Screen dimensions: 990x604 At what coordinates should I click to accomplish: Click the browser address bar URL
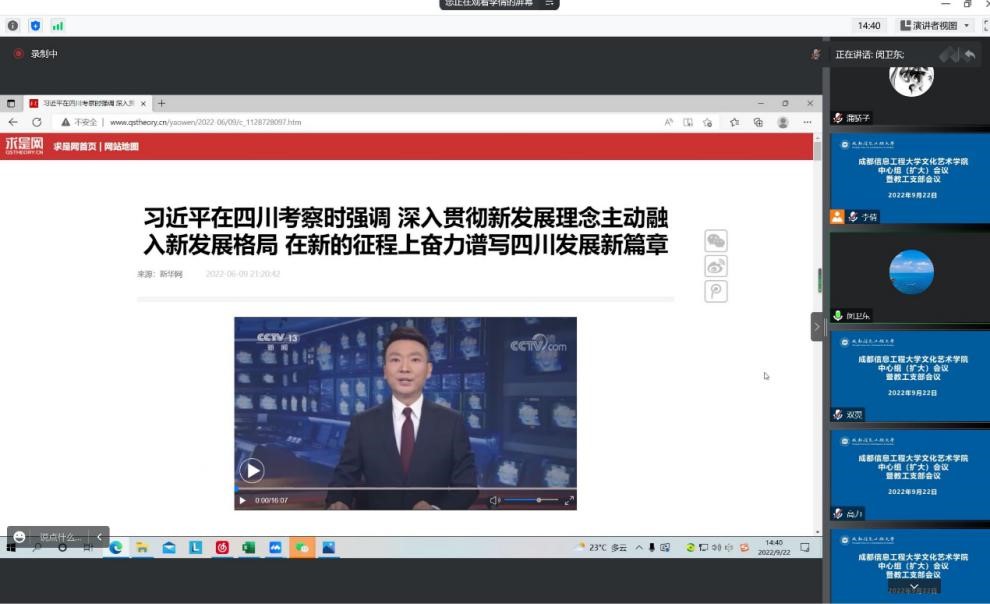(x=205, y=122)
